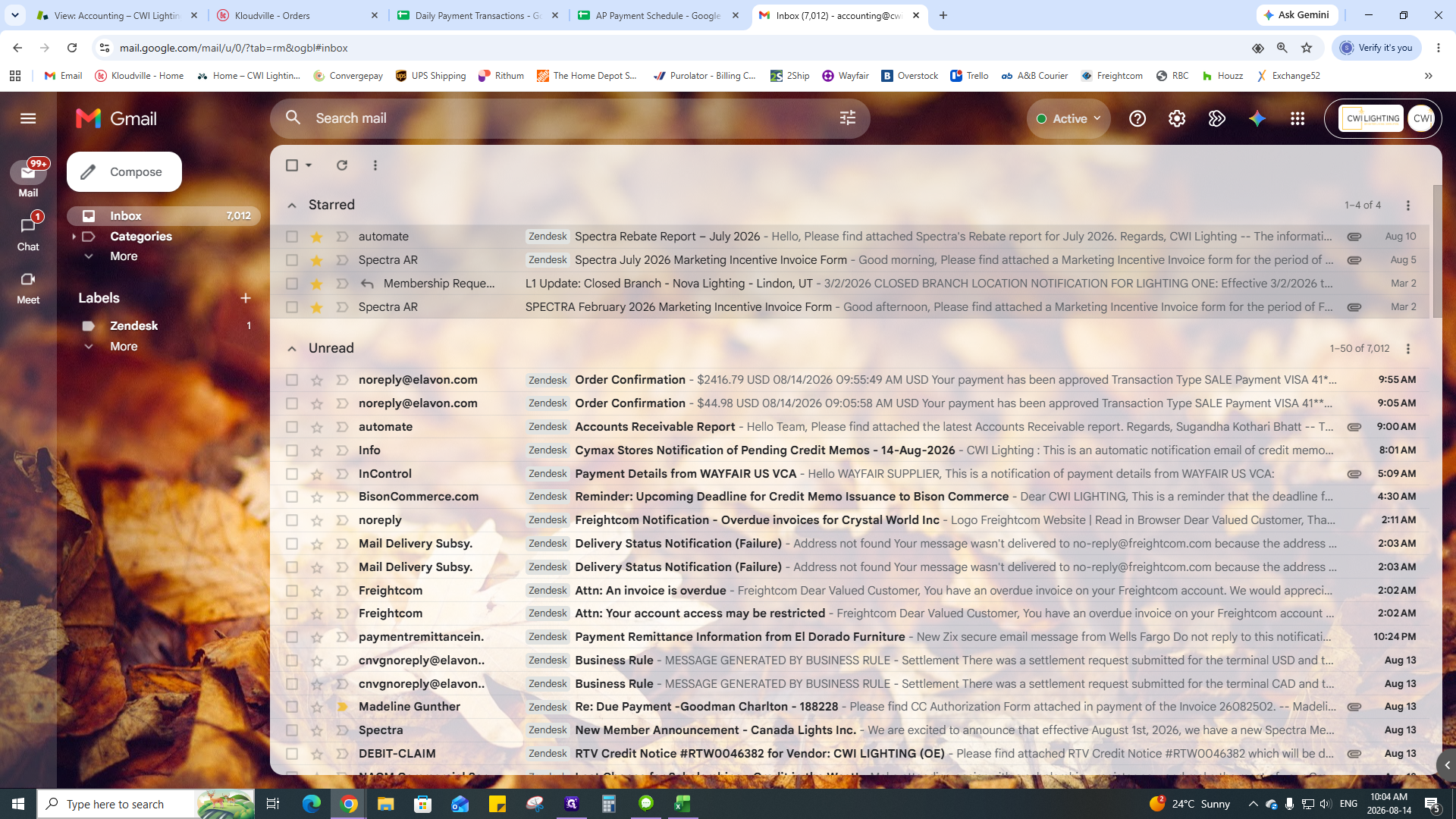1456x819 pixels.
Task: Open a new browser tab
Action: click(943, 15)
